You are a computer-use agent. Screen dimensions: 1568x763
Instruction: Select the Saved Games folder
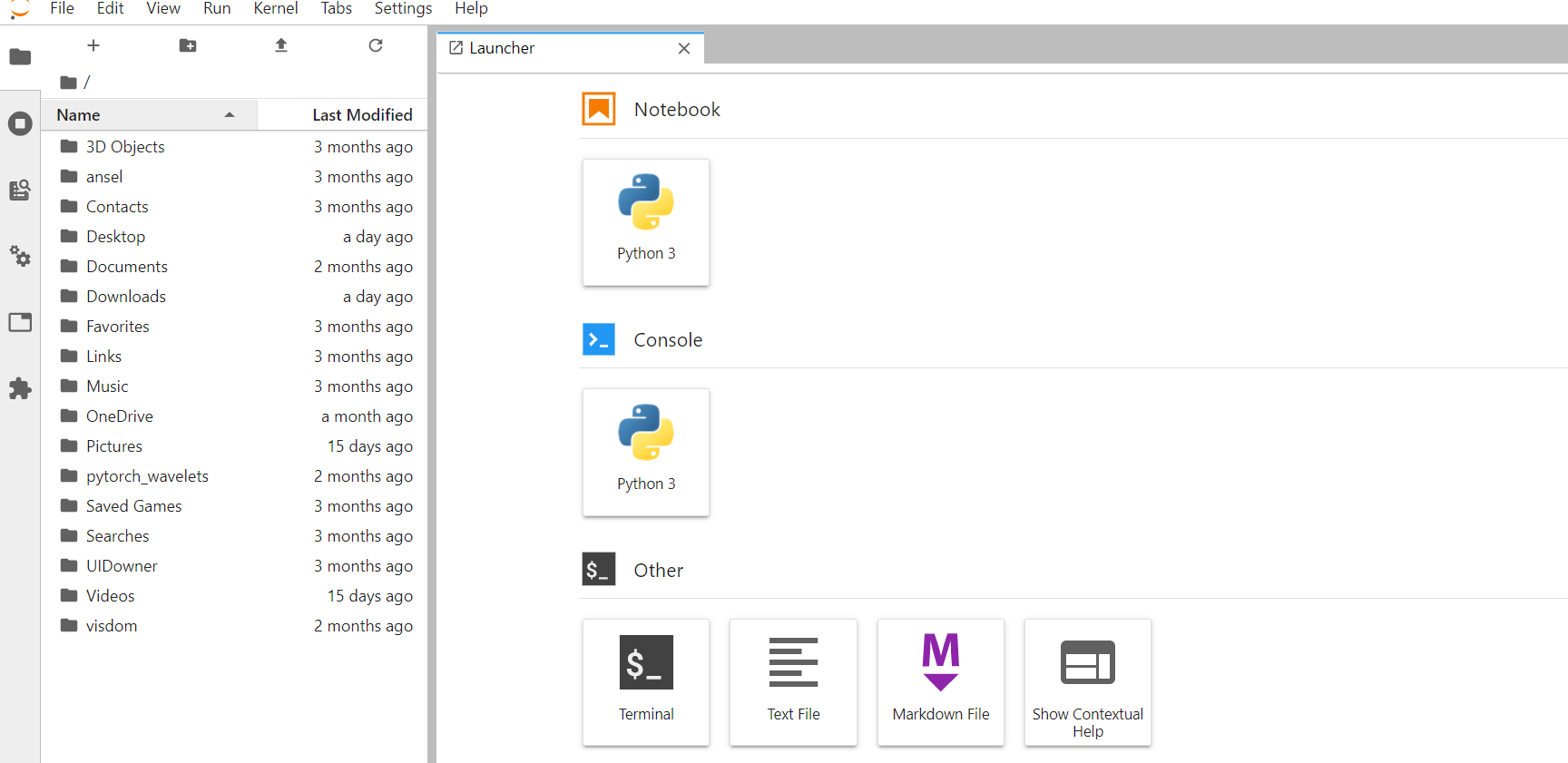(234, 506)
